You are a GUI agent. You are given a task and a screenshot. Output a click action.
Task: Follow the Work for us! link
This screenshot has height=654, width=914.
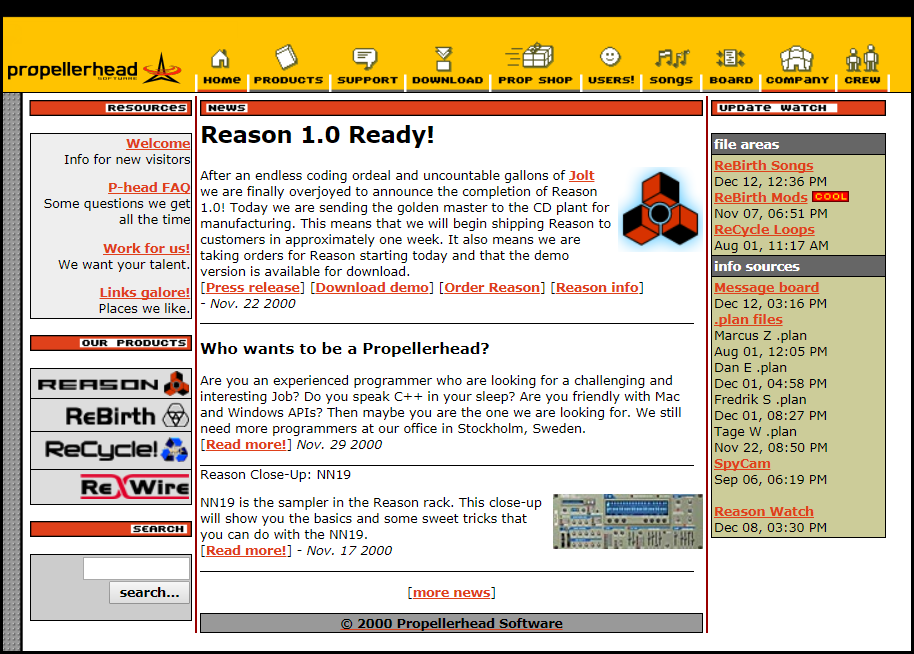point(146,248)
